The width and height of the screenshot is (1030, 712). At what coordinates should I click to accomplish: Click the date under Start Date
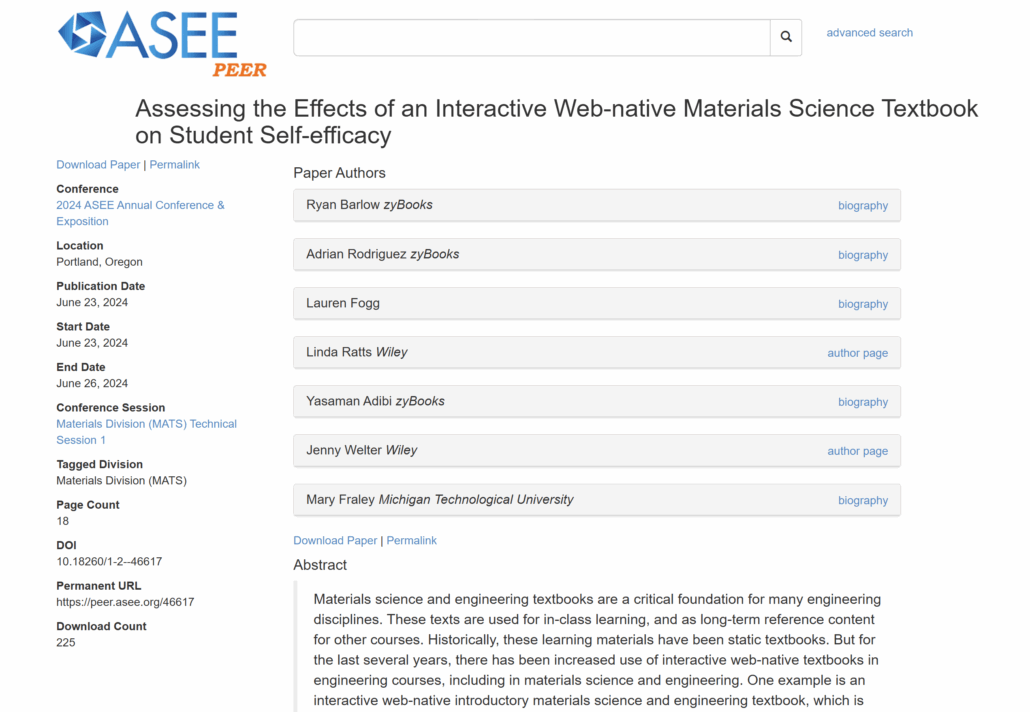(92, 343)
